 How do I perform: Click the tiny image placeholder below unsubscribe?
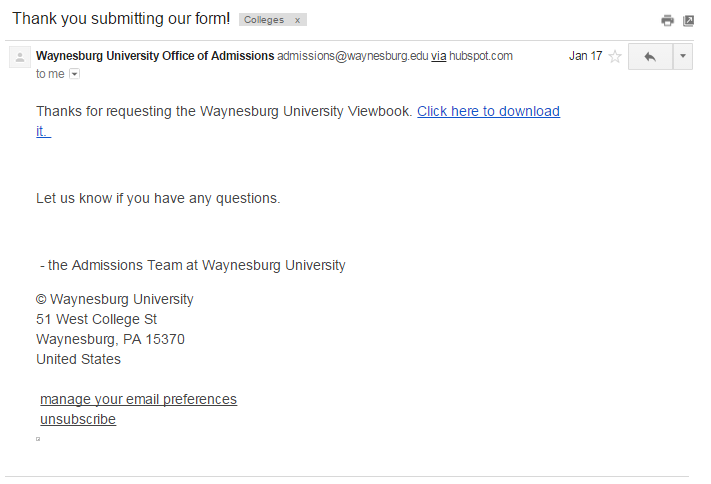tap(38, 438)
